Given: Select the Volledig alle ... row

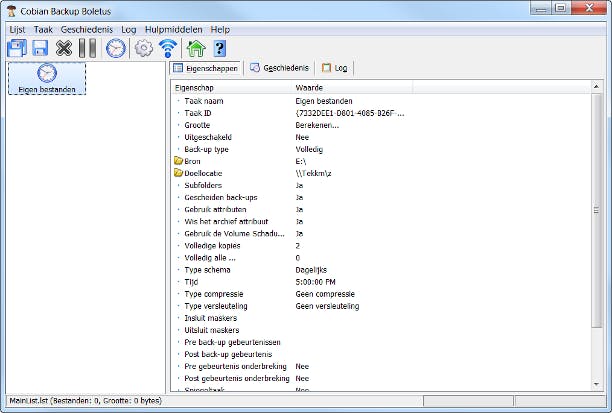Looking at the screenshot, I should tap(382, 258).
